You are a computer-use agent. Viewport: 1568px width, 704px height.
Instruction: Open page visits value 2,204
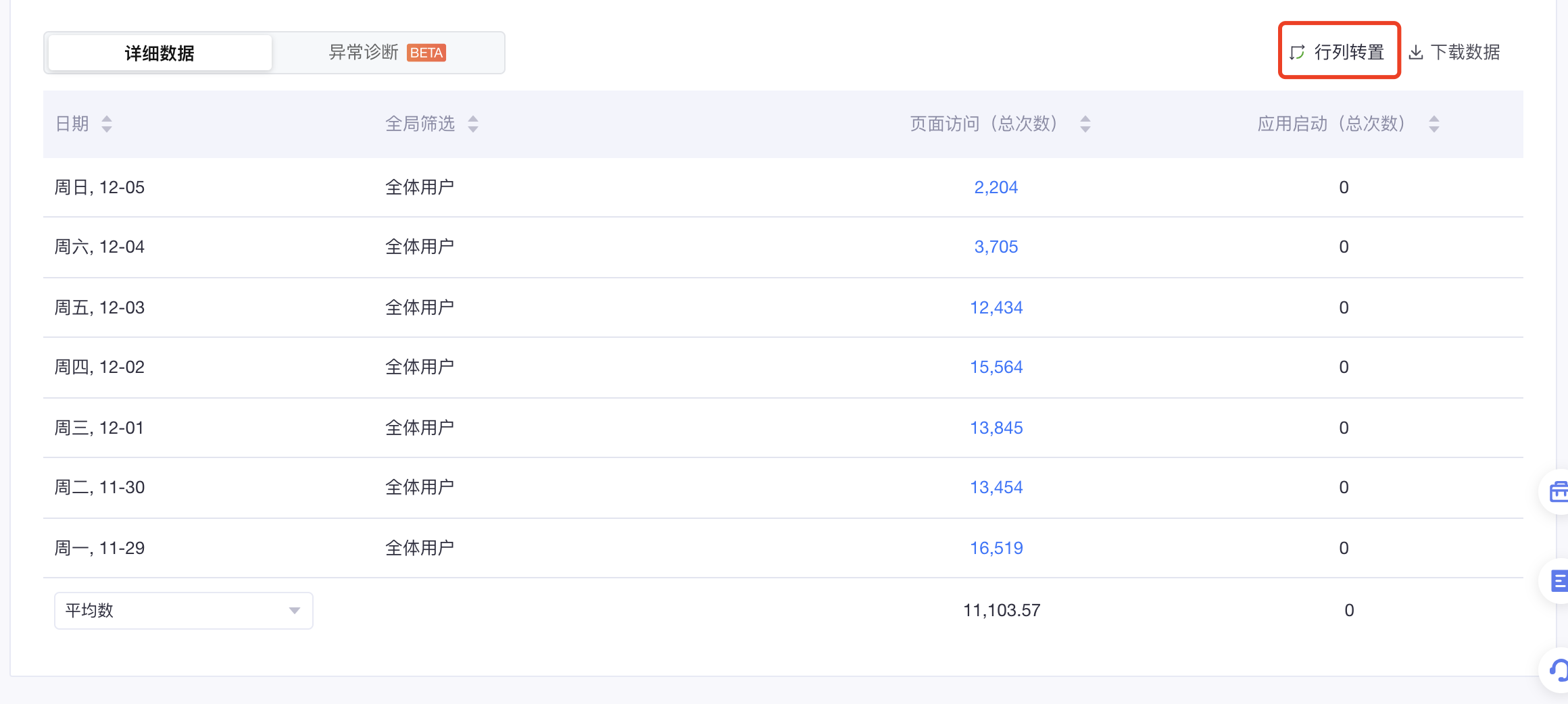pos(996,187)
